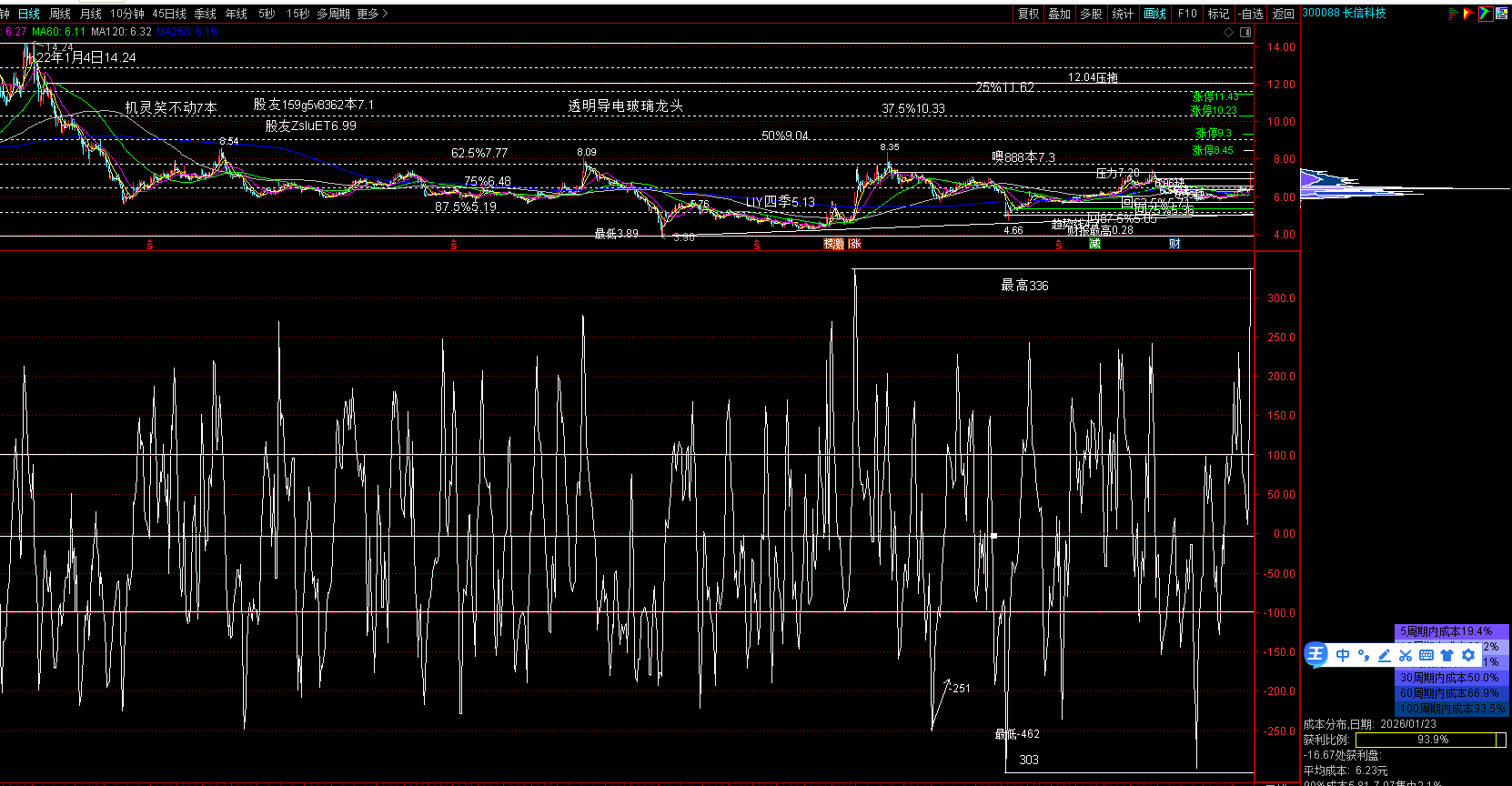
Task: Switch to 月线 period tab
Action: click(x=91, y=14)
